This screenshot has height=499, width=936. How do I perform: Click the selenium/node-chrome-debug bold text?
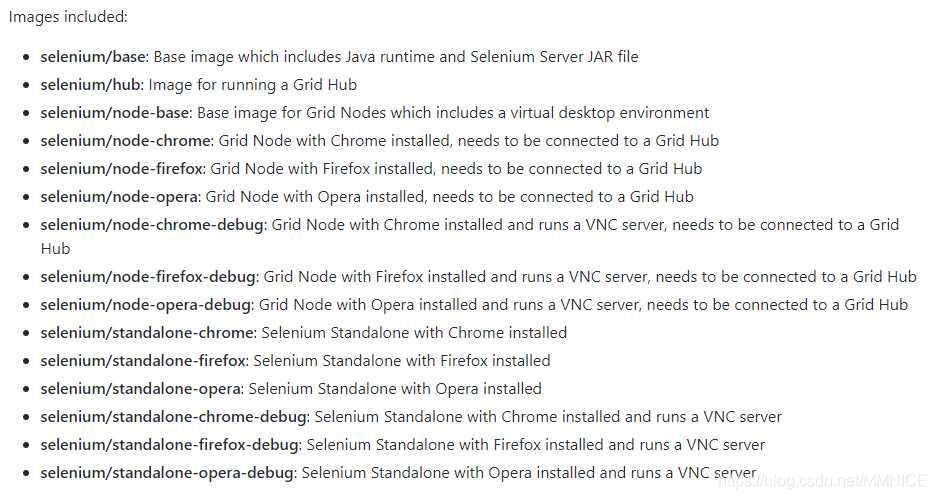152,225
